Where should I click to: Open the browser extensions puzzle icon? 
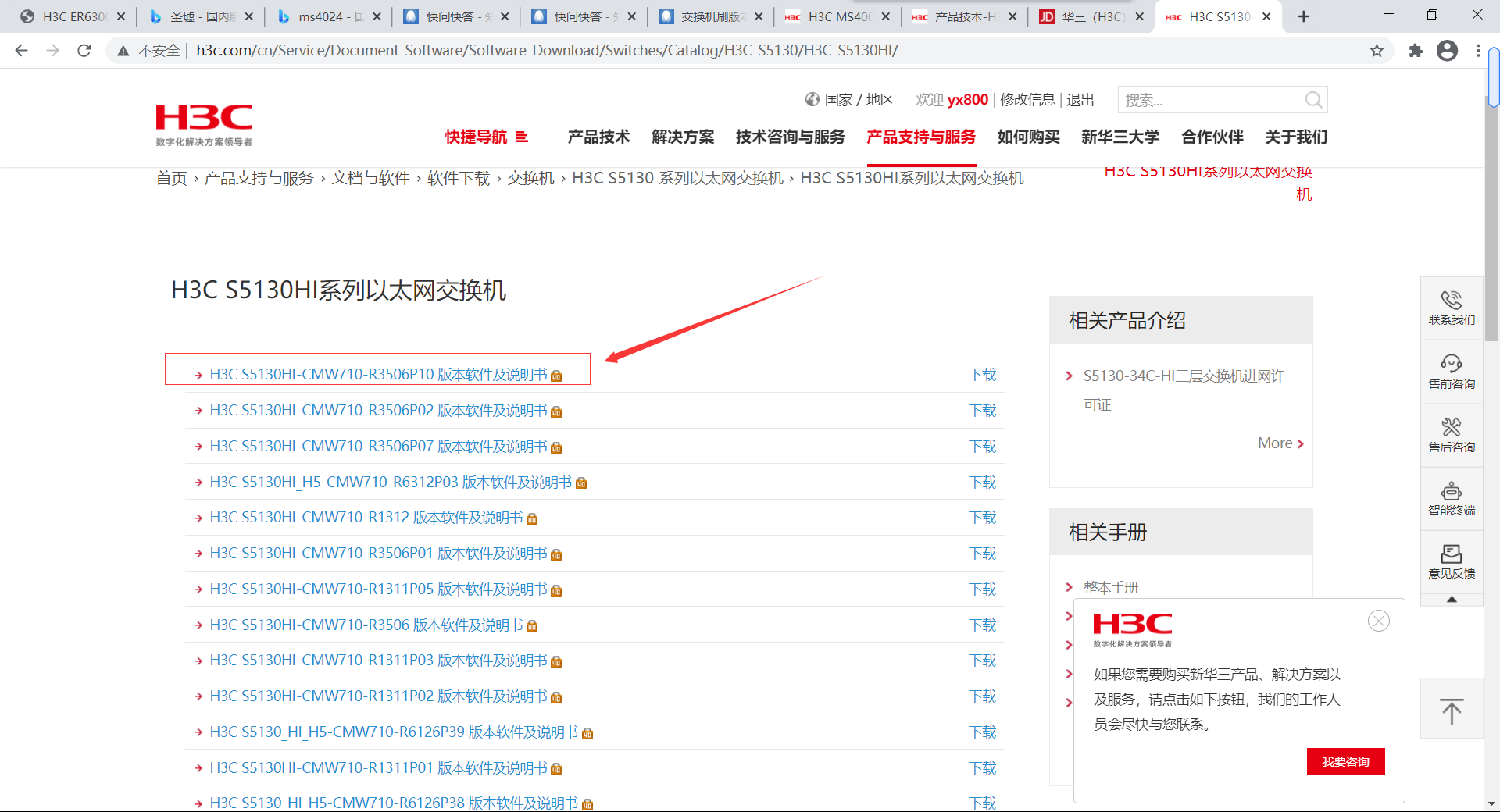coord(1416,51)
